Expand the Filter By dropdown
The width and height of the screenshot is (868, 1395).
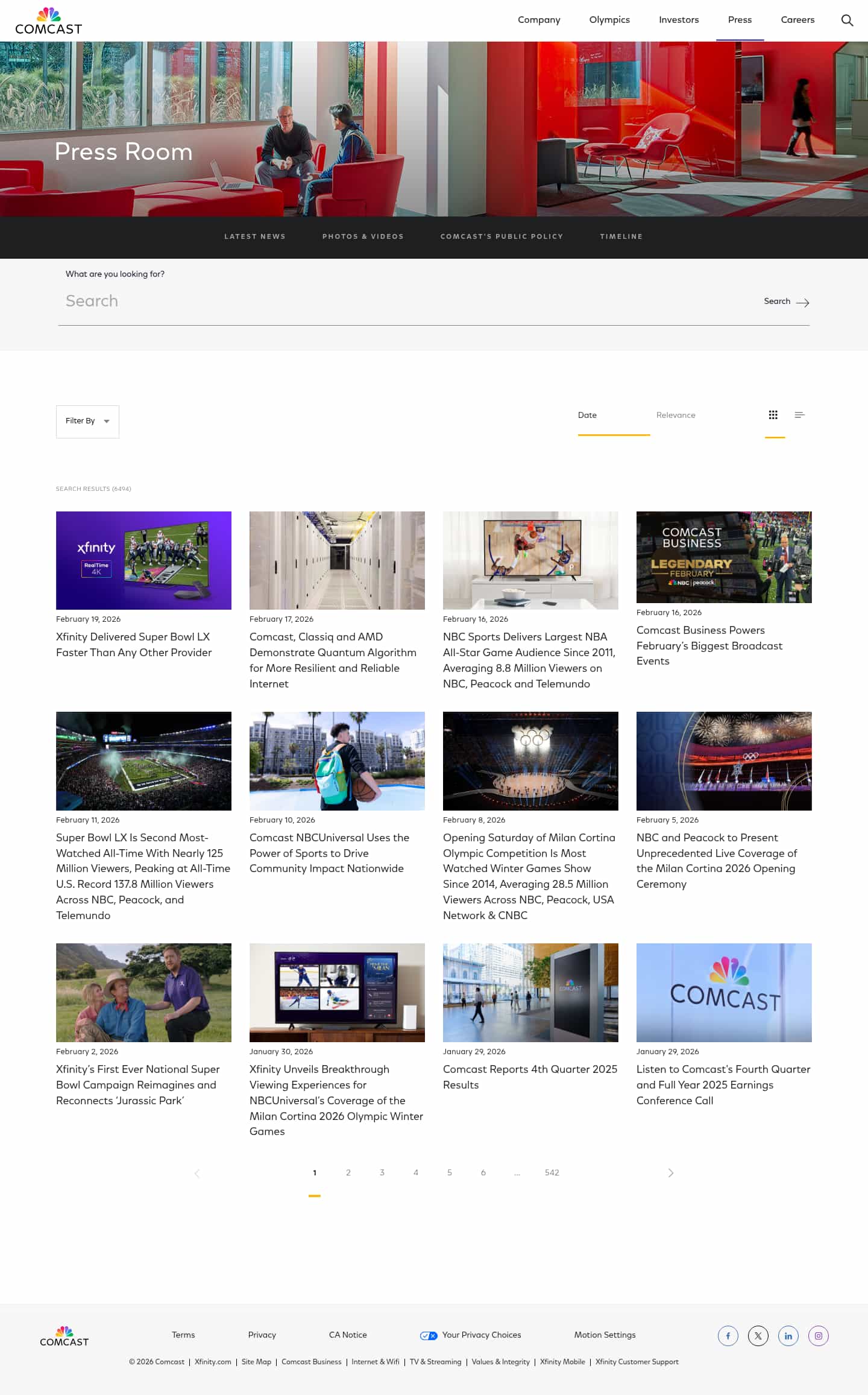87,422
